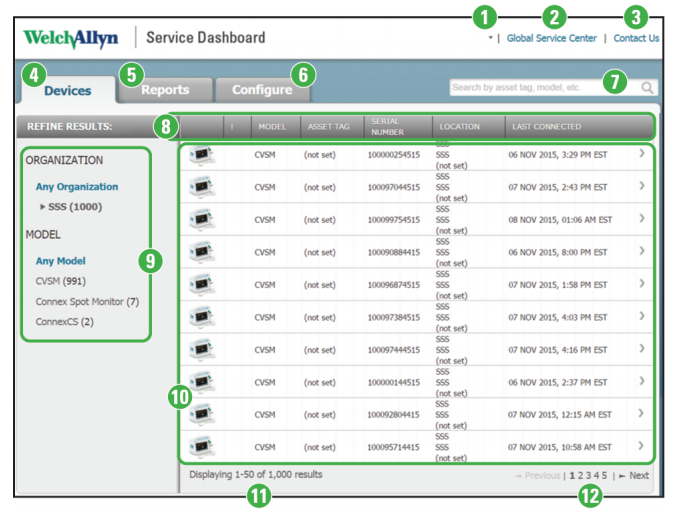Click the Contact Us link
The height and width of the screenshot is (516, 678).
636,38
